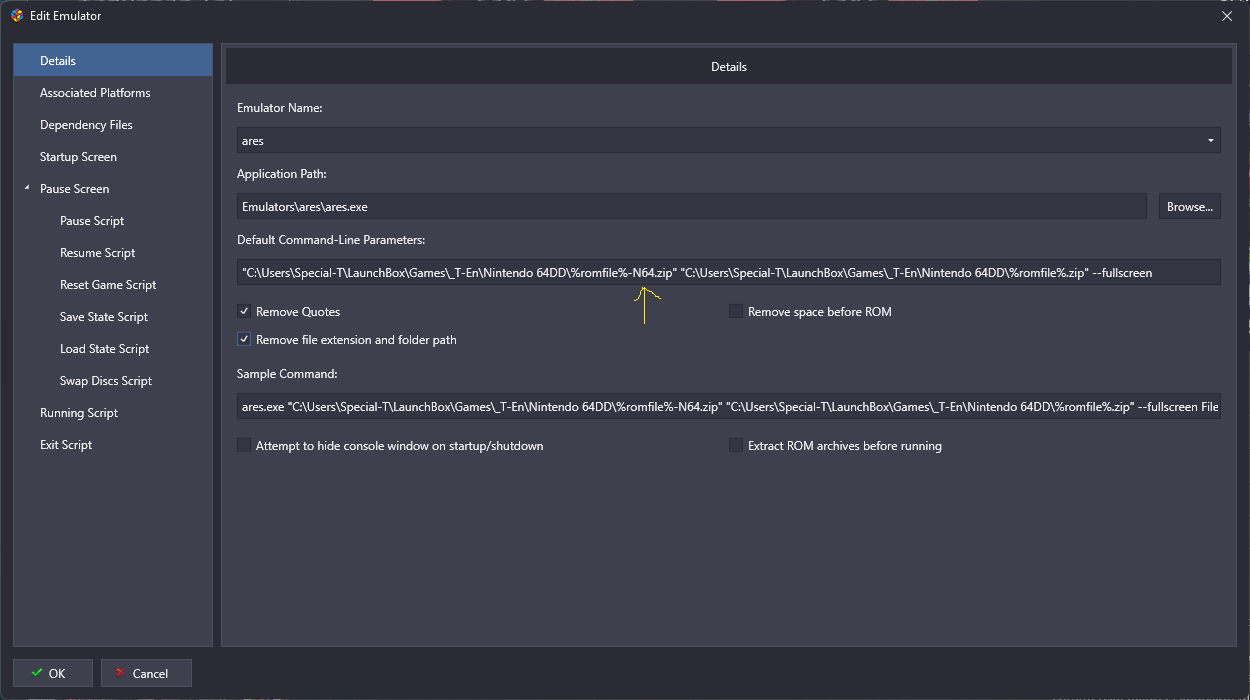Collapse the Pause Screen tree arrow

tap(27, 188)
